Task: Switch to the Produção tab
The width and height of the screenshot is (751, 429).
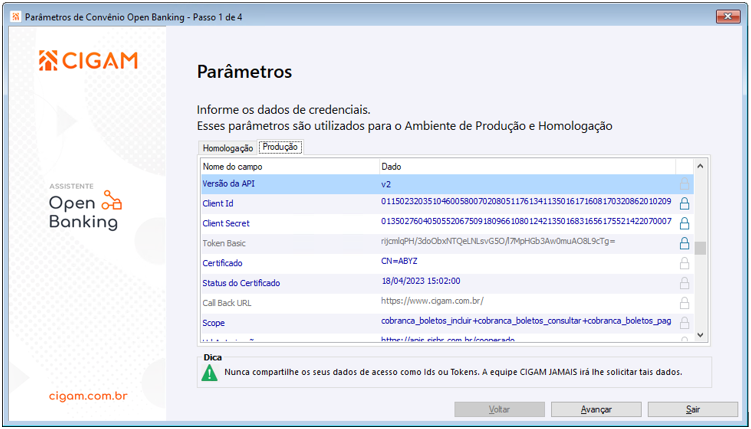Action: coord(281,147)
